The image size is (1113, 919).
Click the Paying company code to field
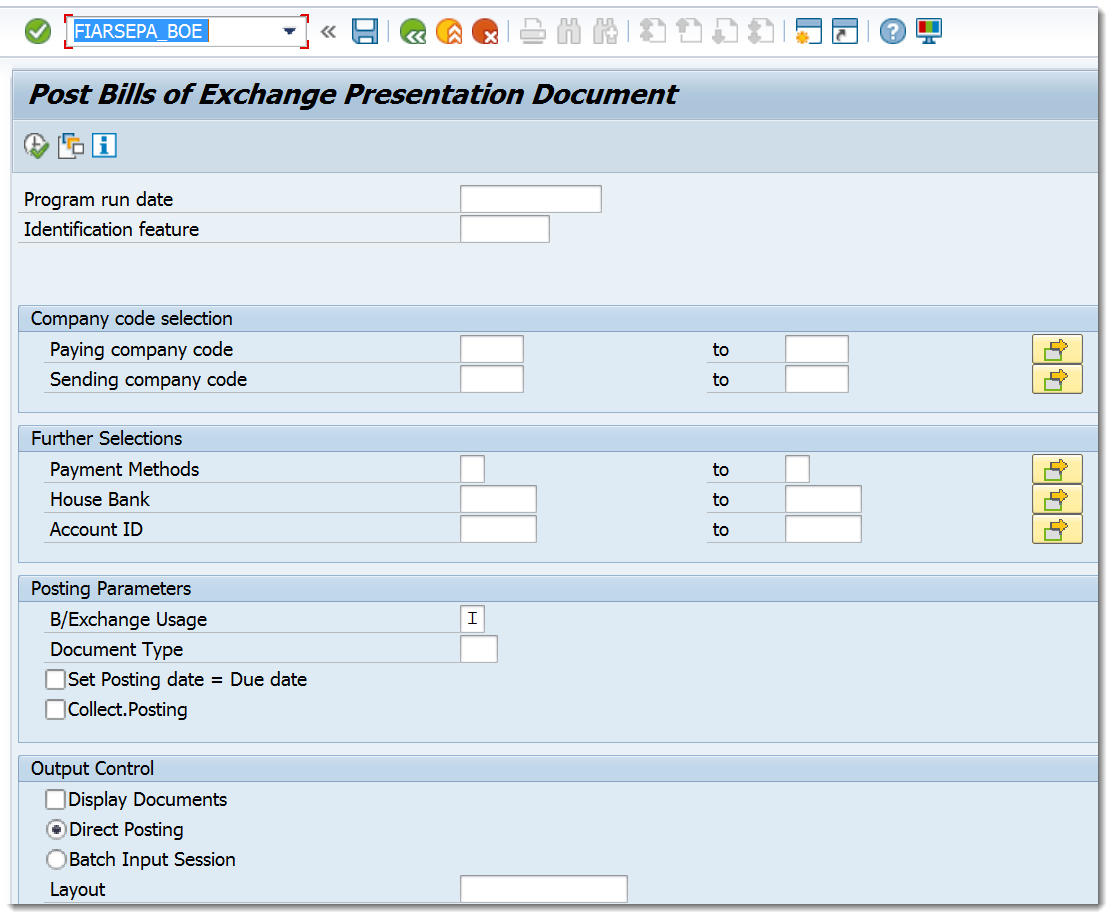(817, 349)
